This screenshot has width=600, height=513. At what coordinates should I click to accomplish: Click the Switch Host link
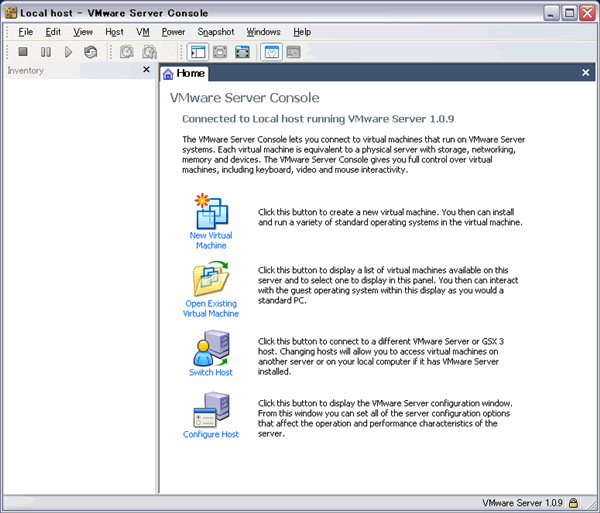click(210, 372)
